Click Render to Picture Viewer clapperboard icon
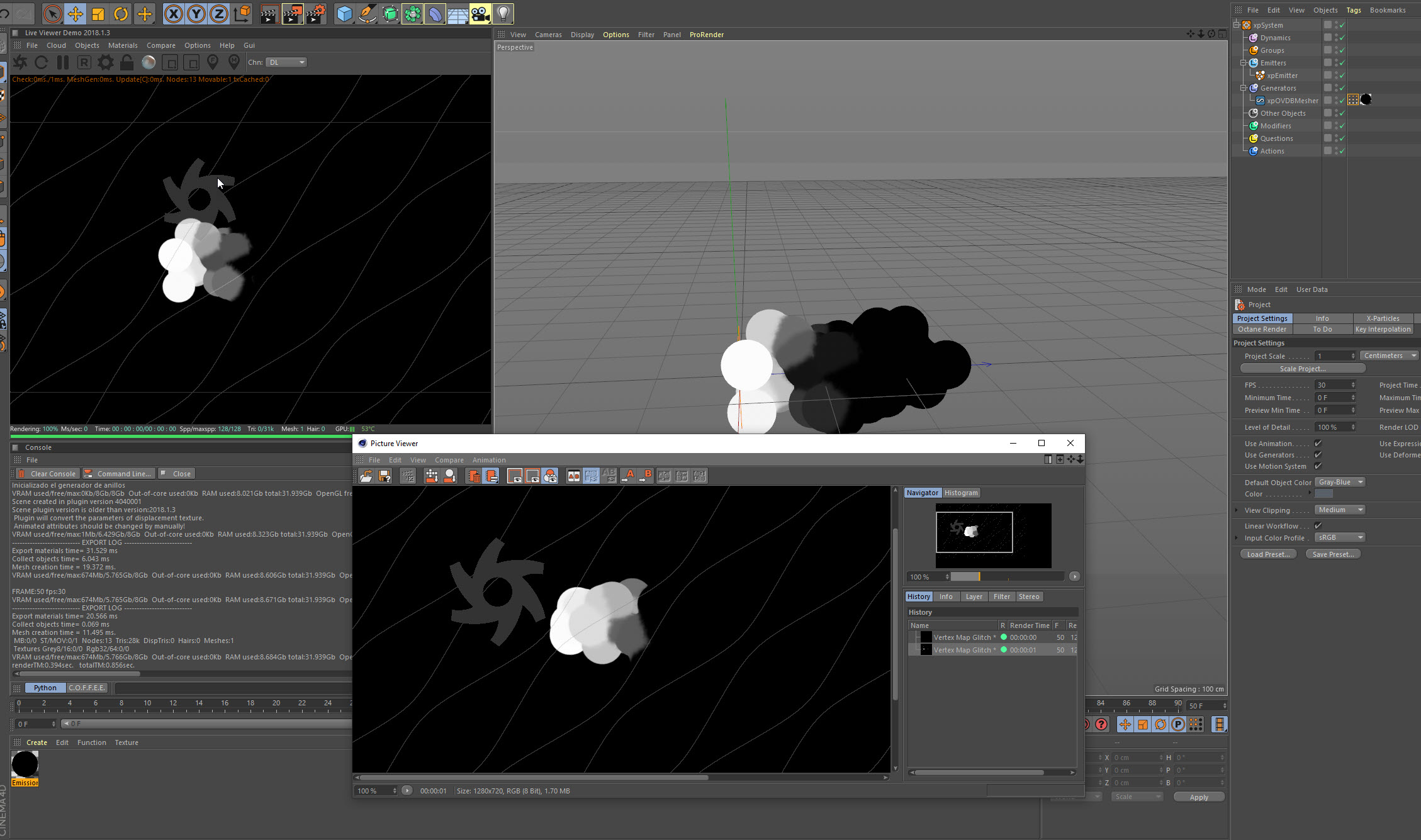The width and height of the screenshot is (1421, 840). click(293, 13)
